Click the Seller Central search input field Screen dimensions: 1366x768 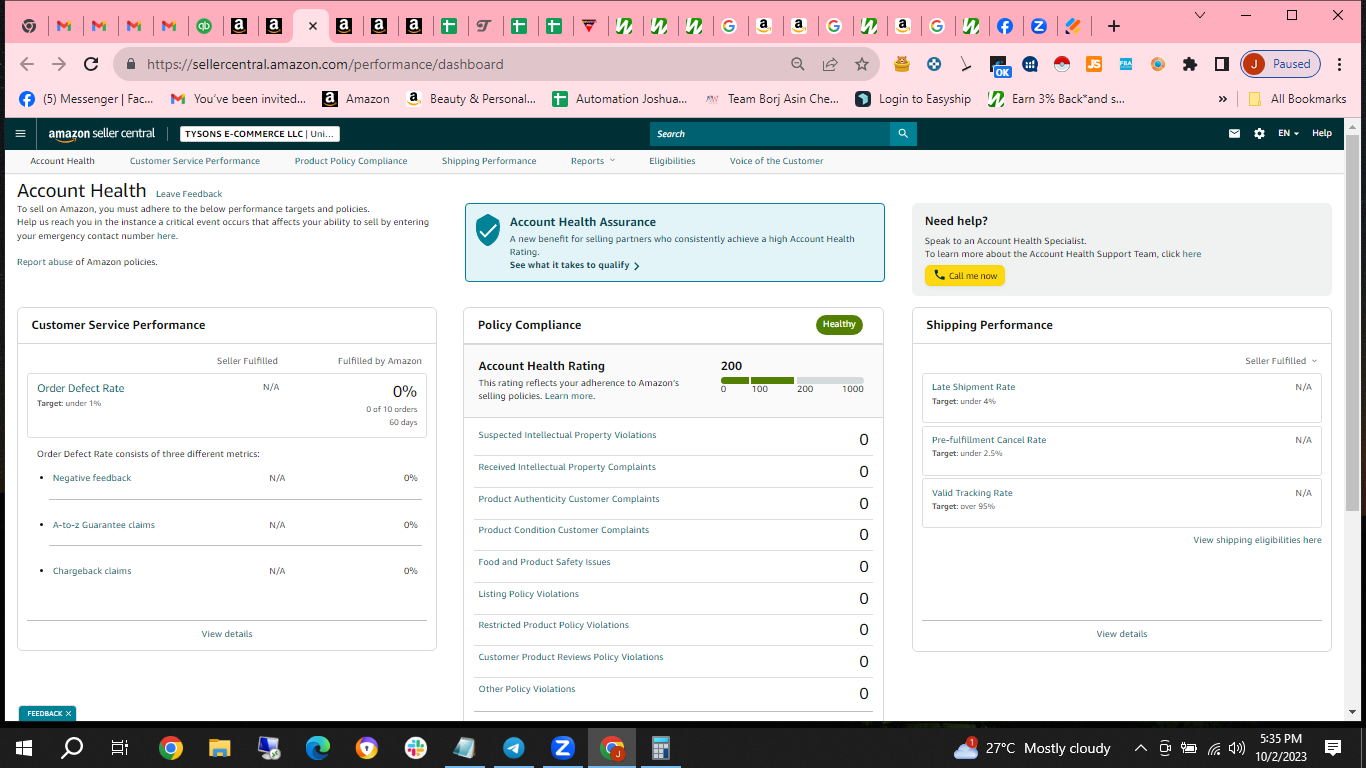[770, 133]
